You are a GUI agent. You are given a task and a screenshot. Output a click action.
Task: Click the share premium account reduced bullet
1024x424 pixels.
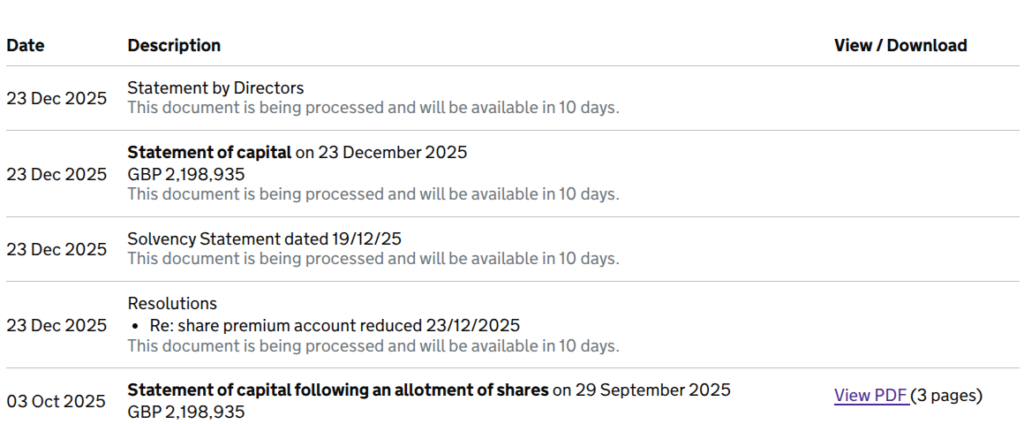pos(335,325)
